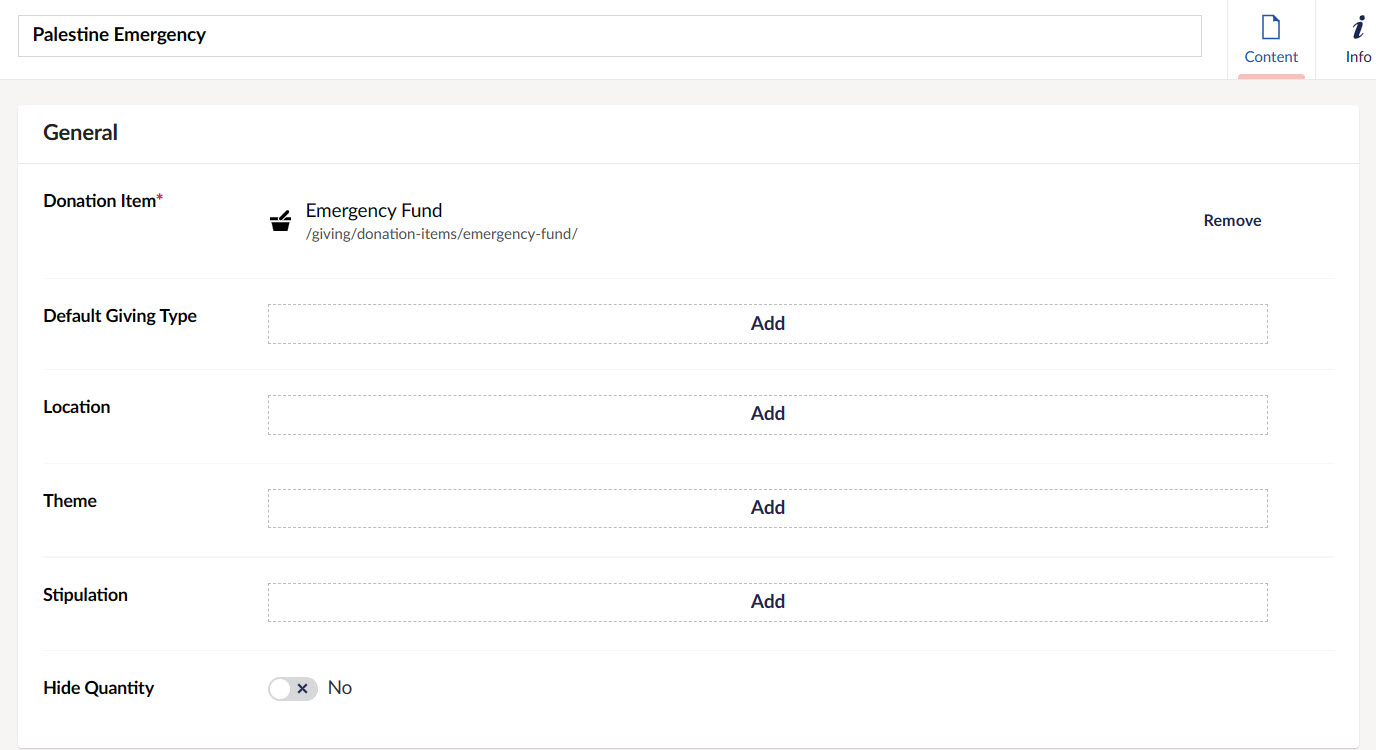Viewport: 1376px width, 750px height.
Task: Click the Stipulation label
Action: coord(86,595)
